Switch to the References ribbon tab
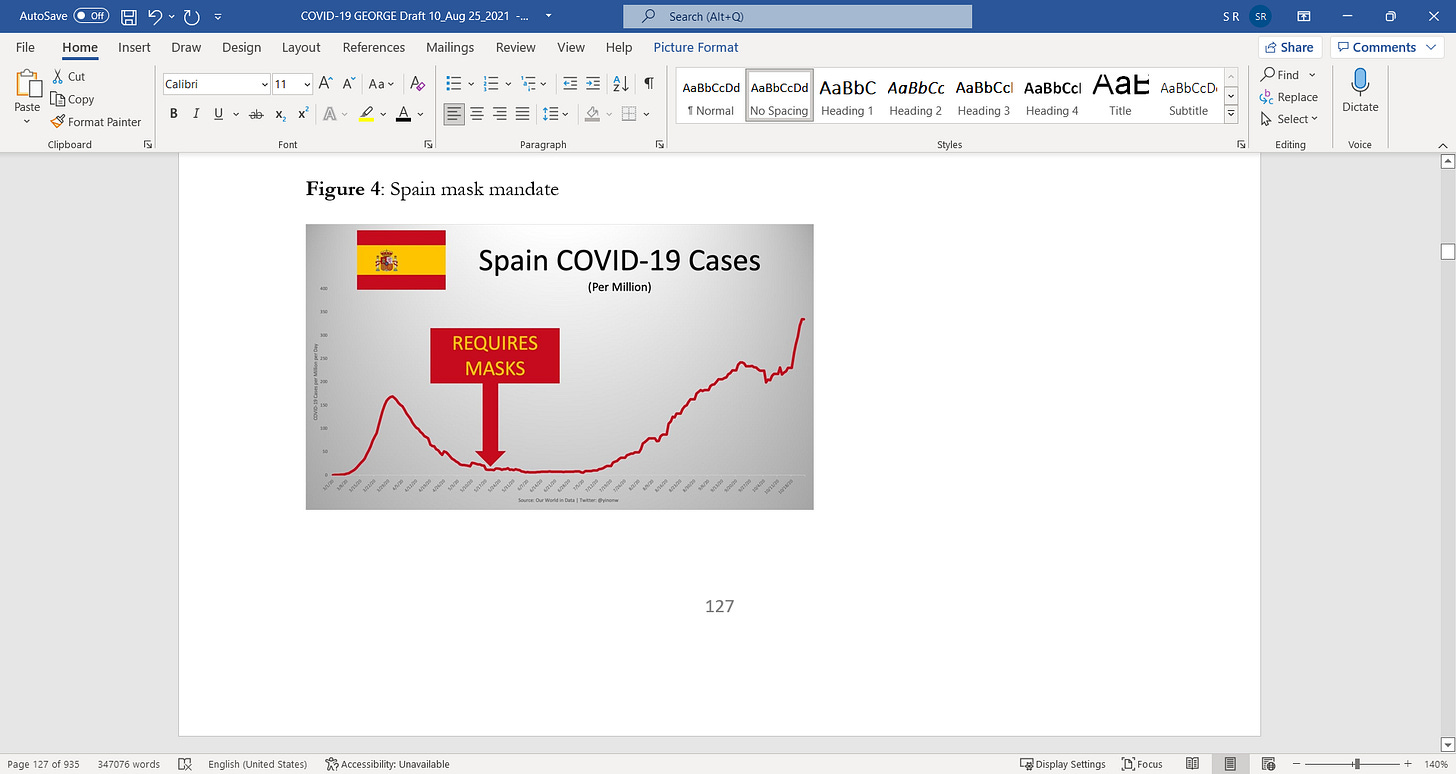Viewport: 1456px width, 774px height. point(373,47)
